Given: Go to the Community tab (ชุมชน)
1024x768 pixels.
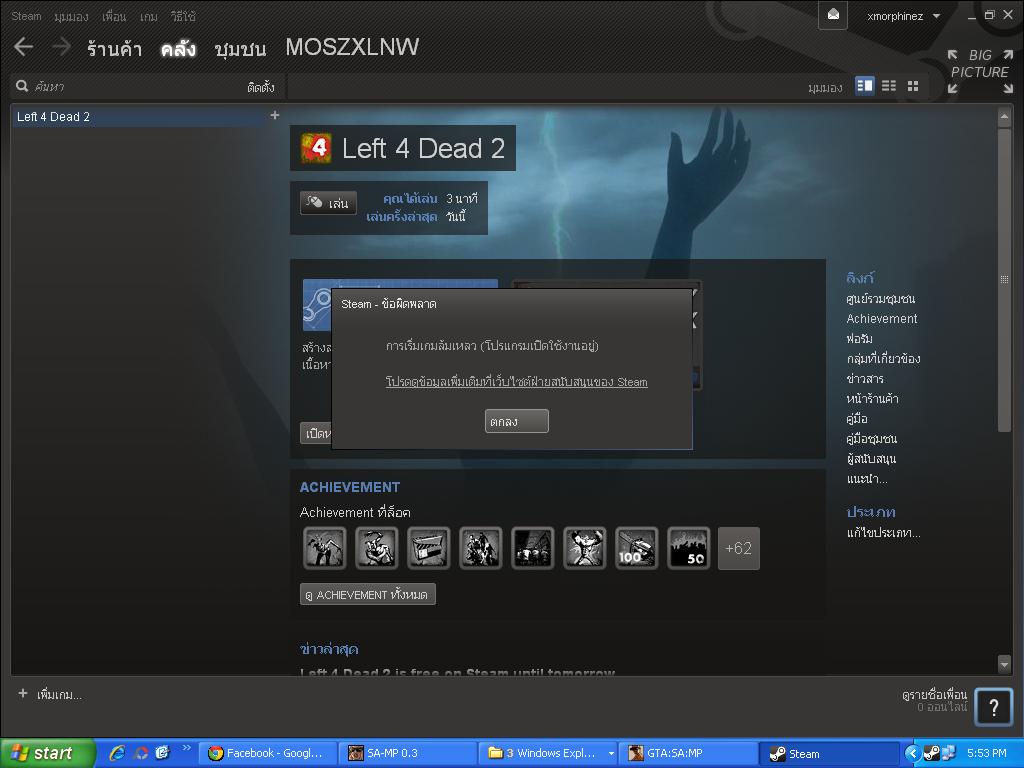Looking at the screenshot, I should (240, 49).
